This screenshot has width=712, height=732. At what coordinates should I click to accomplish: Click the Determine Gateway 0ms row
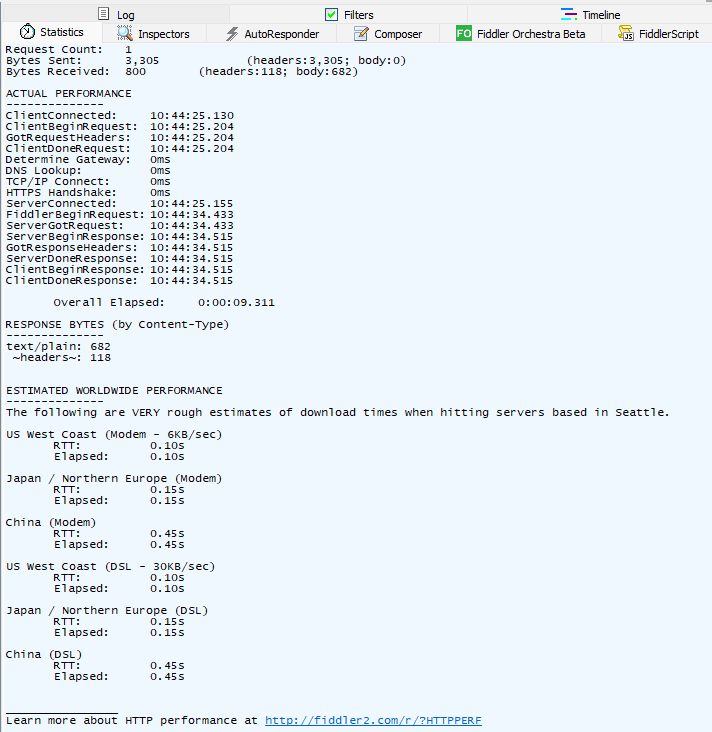pyautogui.click(x=88, y=160)
